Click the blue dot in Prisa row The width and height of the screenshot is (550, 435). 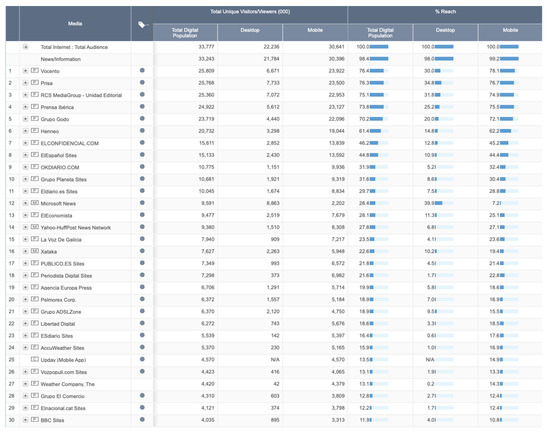[x=142, y=82]
